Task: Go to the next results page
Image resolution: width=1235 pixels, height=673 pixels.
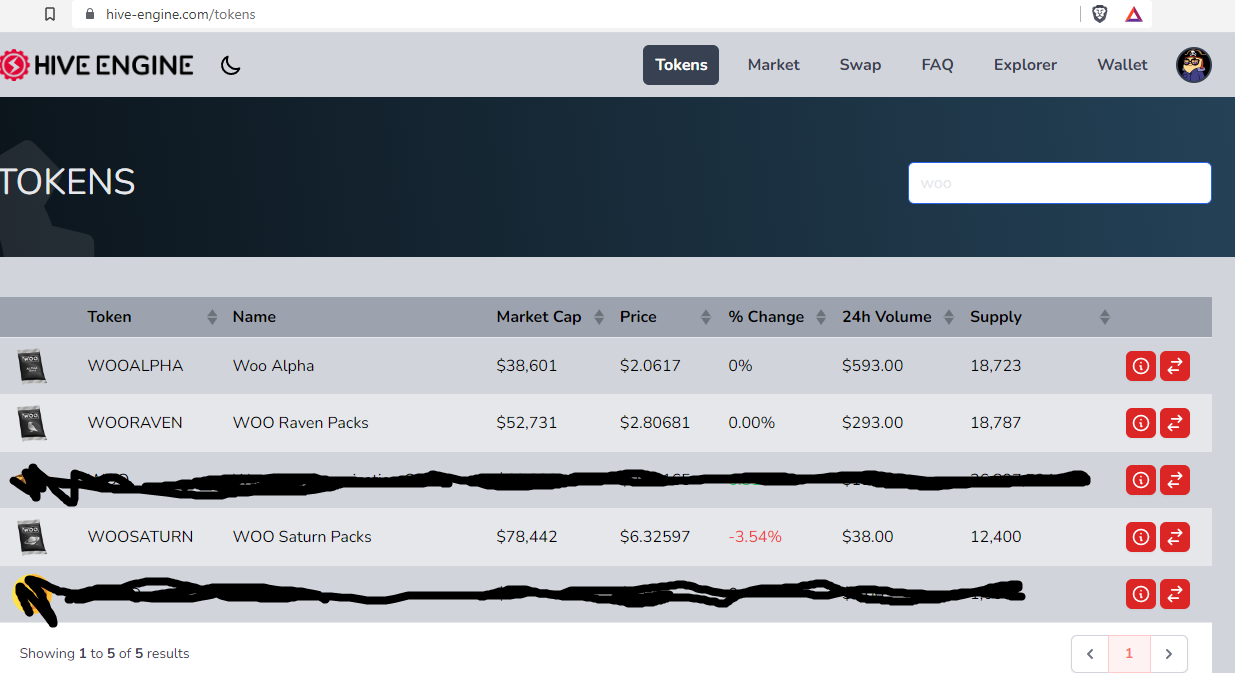Action: tap(1169, 654)
